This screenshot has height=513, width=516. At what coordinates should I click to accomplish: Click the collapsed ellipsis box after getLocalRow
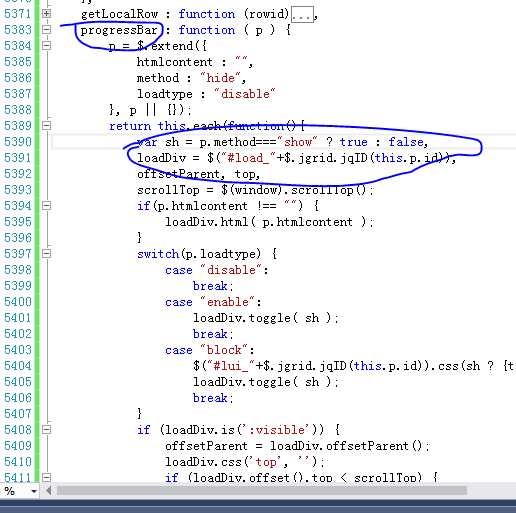[x=302, y=14]
